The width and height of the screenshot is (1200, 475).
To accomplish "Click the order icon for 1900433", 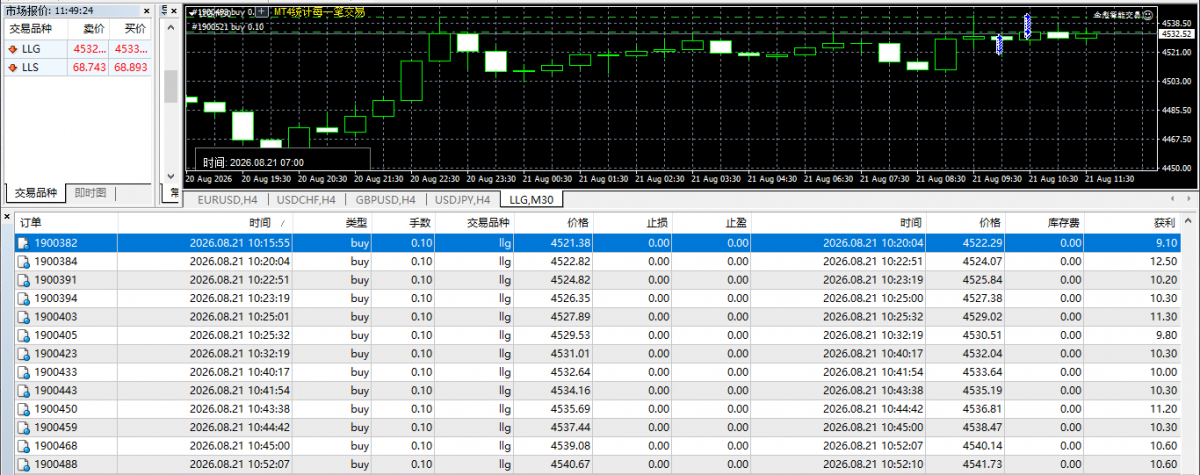I will (24, 372).
